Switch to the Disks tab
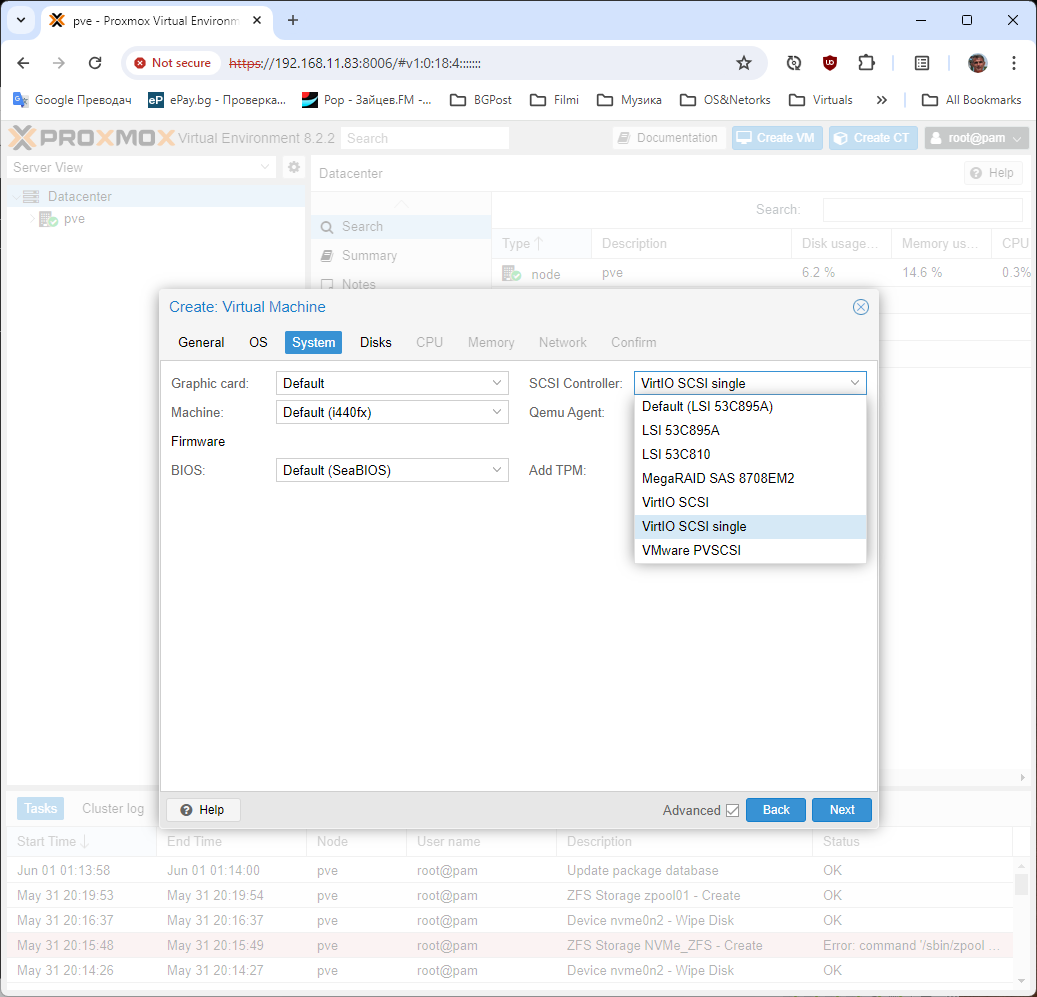The image size is (1037, 997). [376, 342]
